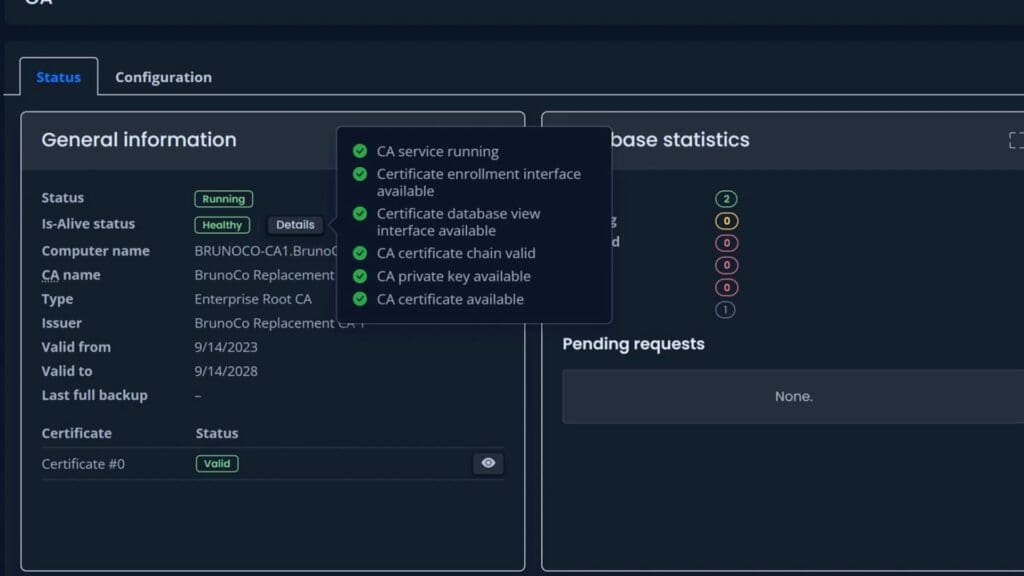The width and height of the screenshot is (1024, 576).
Task: Click the Valid badge for Certificate #0
Action: tap(217, 464)
